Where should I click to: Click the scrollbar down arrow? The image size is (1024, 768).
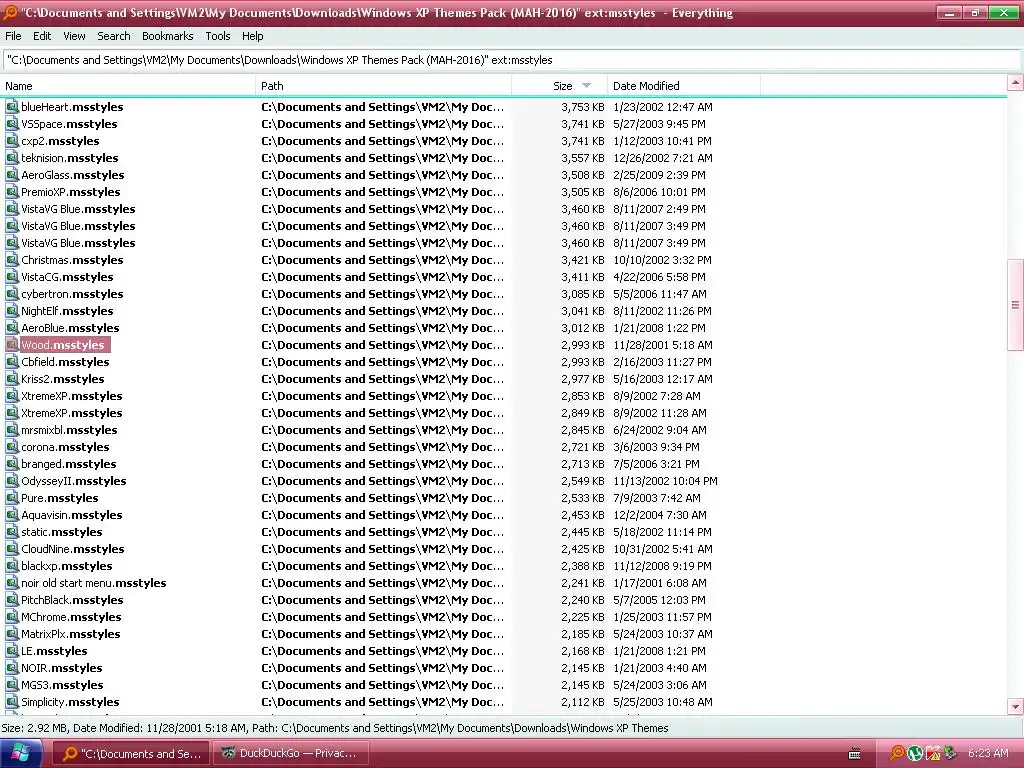(1015, 706)
